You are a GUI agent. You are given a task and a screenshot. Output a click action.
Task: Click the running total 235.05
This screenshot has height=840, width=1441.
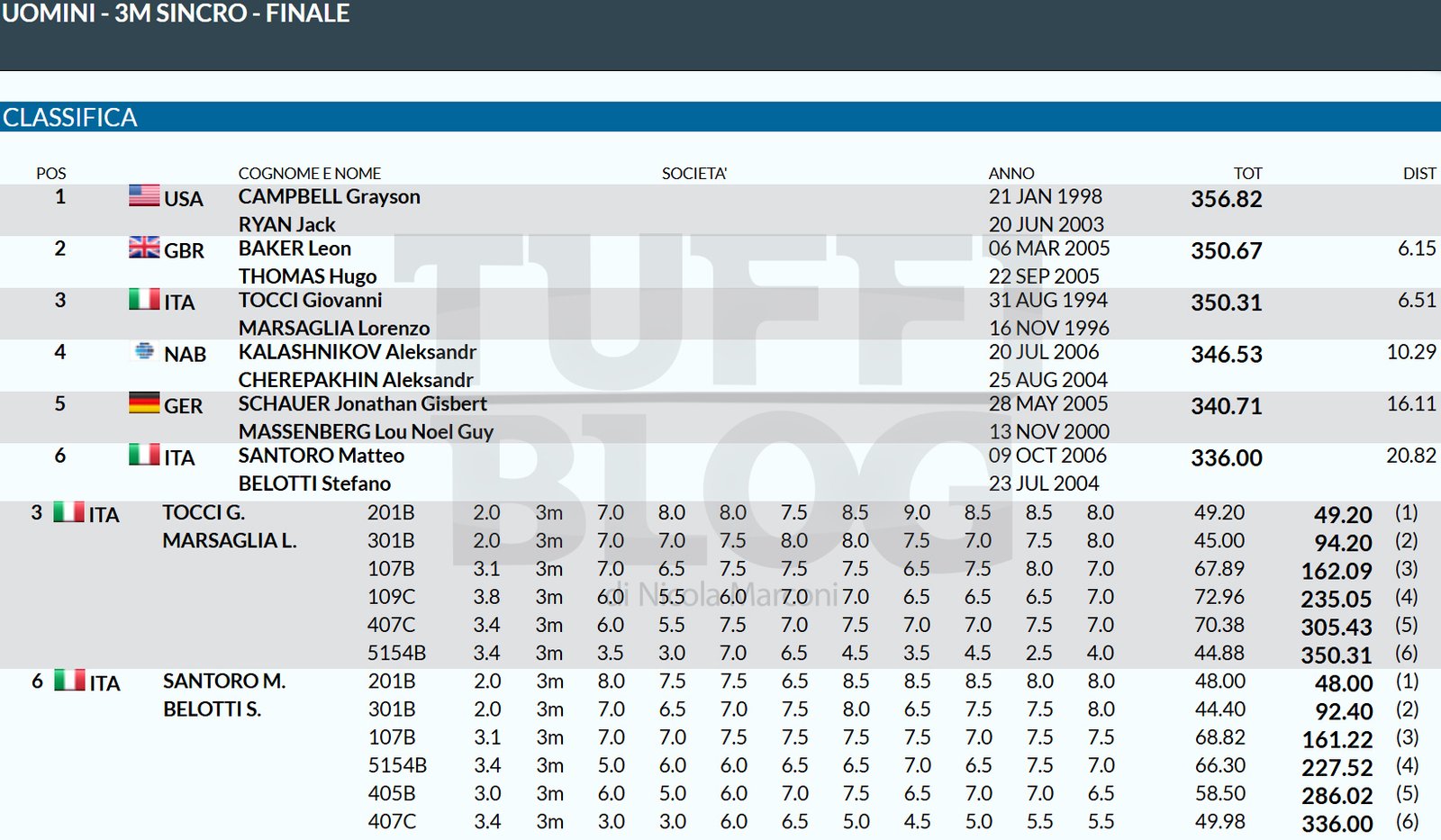coord(1337,600)
